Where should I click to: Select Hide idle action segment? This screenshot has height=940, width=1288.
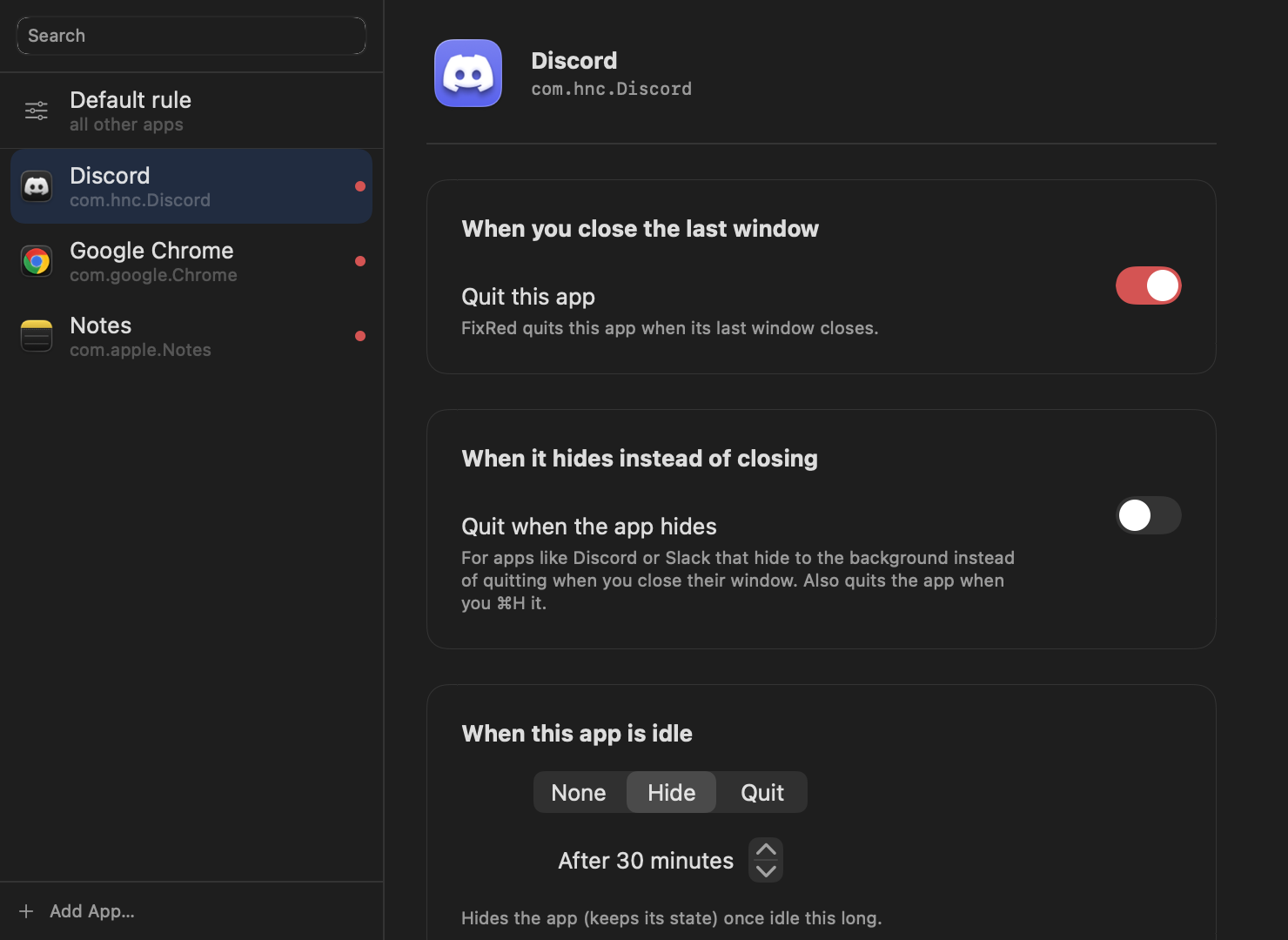[672, 793]
